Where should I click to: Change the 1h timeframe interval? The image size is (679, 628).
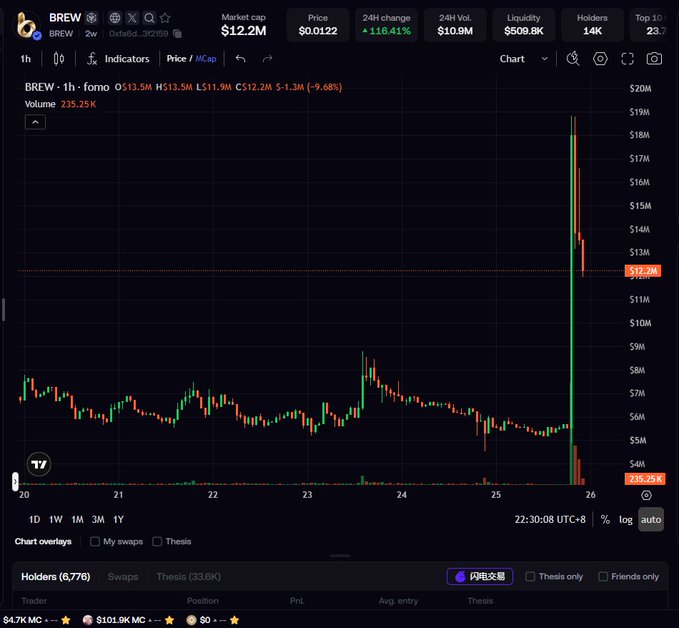pos(26,58)
